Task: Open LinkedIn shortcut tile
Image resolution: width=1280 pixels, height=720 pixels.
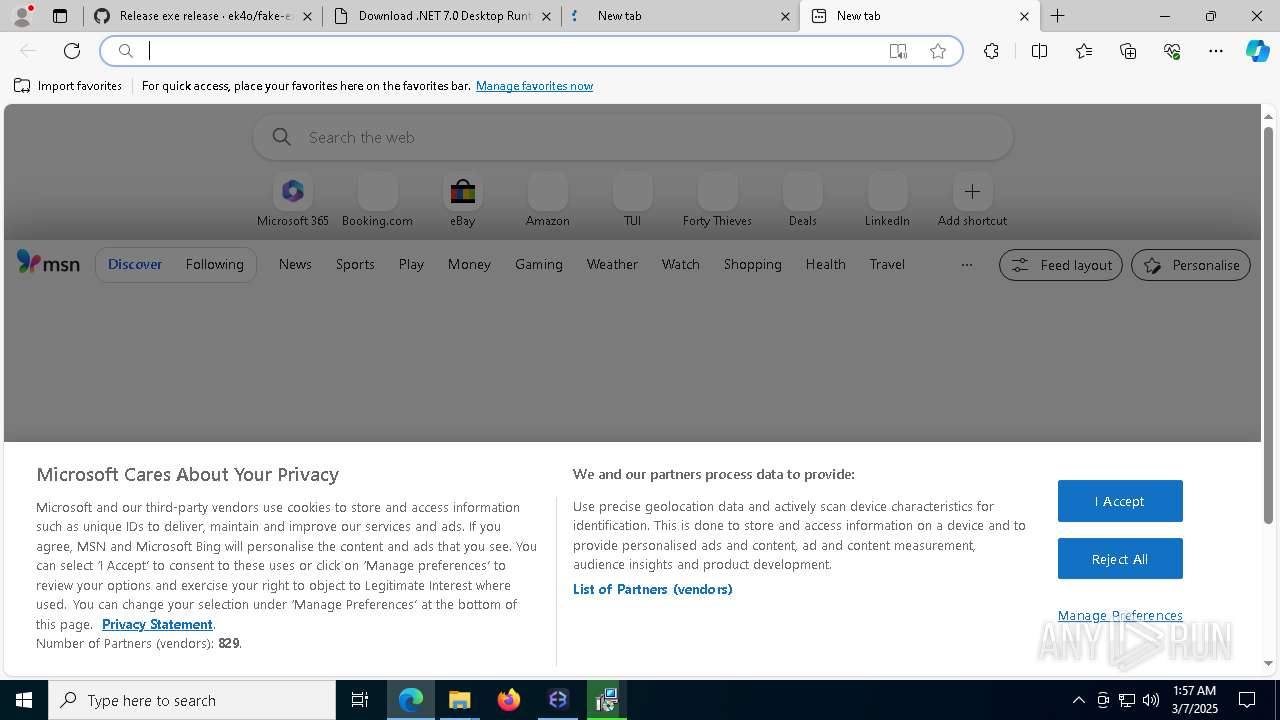Action: coord(887,200)
